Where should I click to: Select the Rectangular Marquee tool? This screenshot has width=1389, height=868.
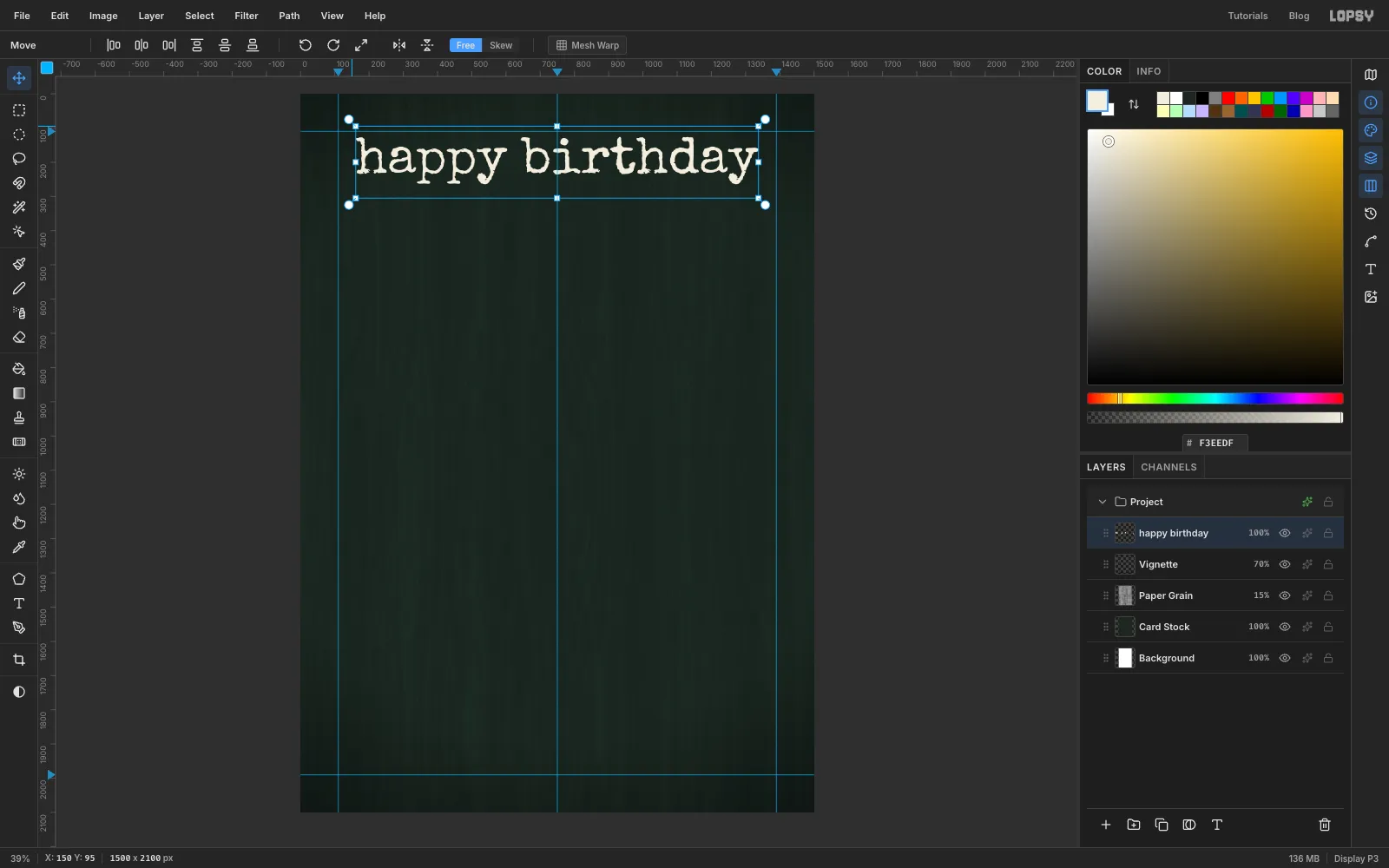[x=19, y=110]
